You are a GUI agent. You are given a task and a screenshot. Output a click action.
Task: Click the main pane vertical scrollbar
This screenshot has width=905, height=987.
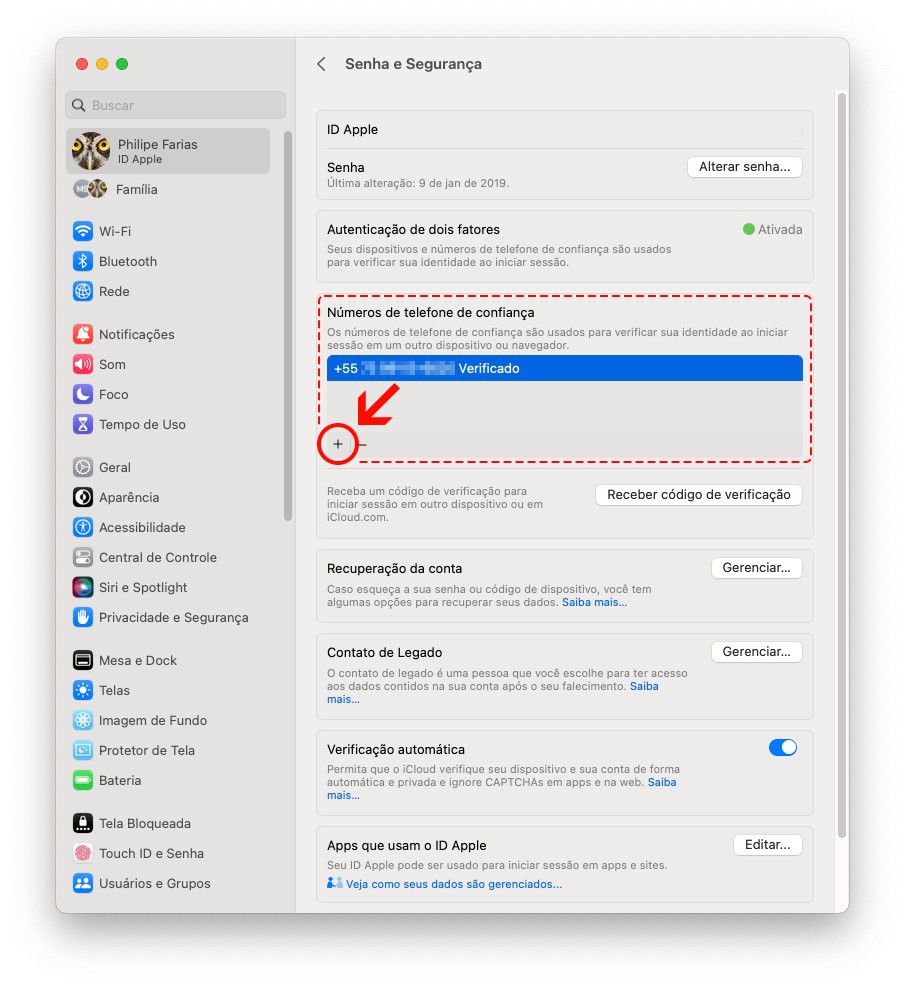(x=841, y=466)
